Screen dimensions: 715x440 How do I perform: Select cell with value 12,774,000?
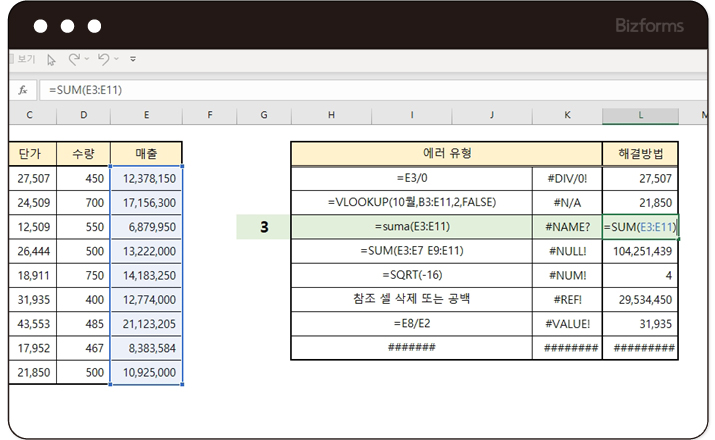146,300
